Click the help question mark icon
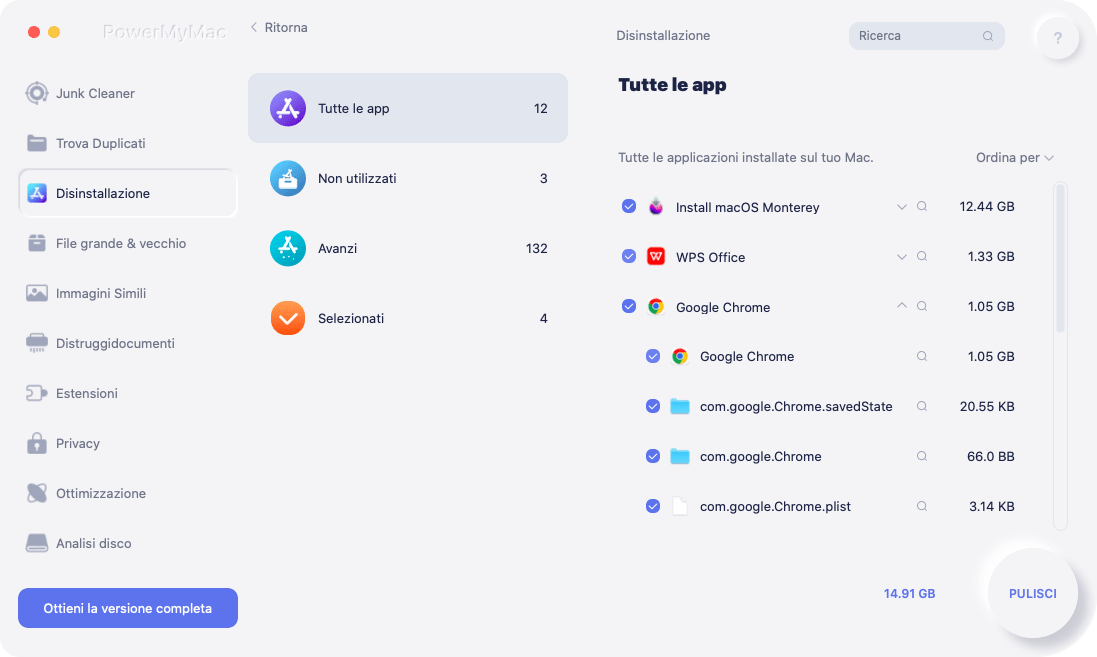The image size is (1097, 657). tap(1057, 39)
